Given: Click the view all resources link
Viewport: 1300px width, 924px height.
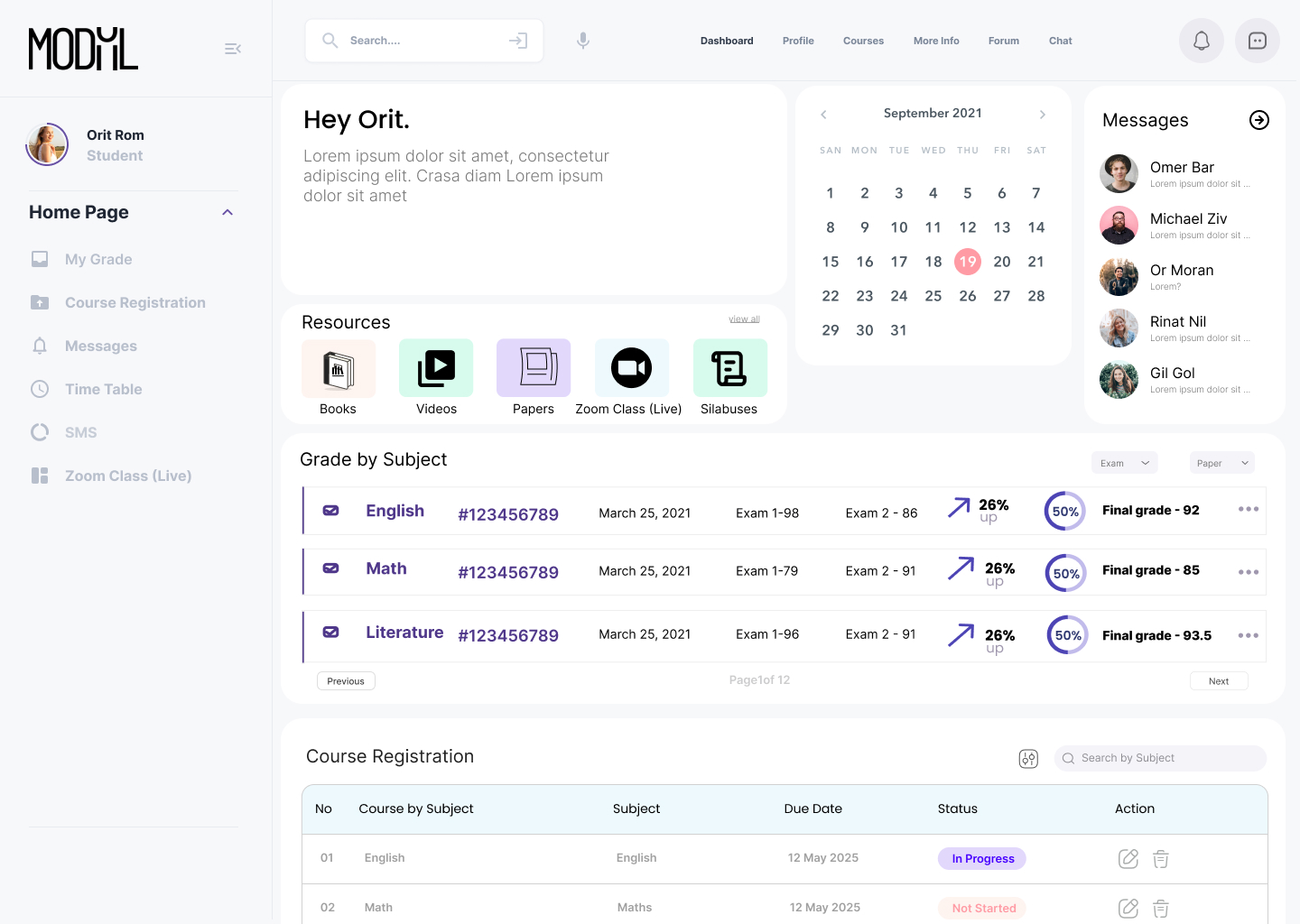Looking at the screenshot, I should 744,319.
